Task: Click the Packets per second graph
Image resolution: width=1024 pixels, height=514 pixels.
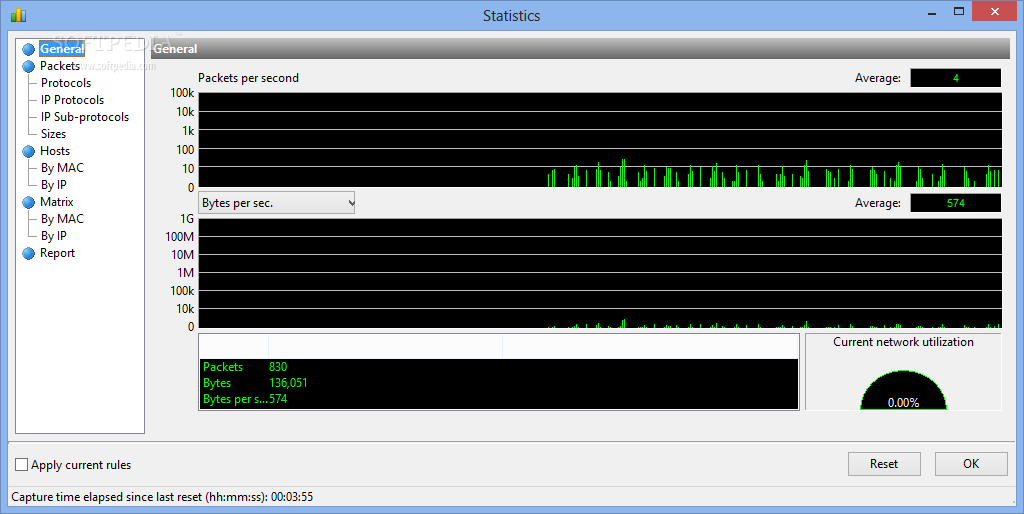Action: point(600,140)
